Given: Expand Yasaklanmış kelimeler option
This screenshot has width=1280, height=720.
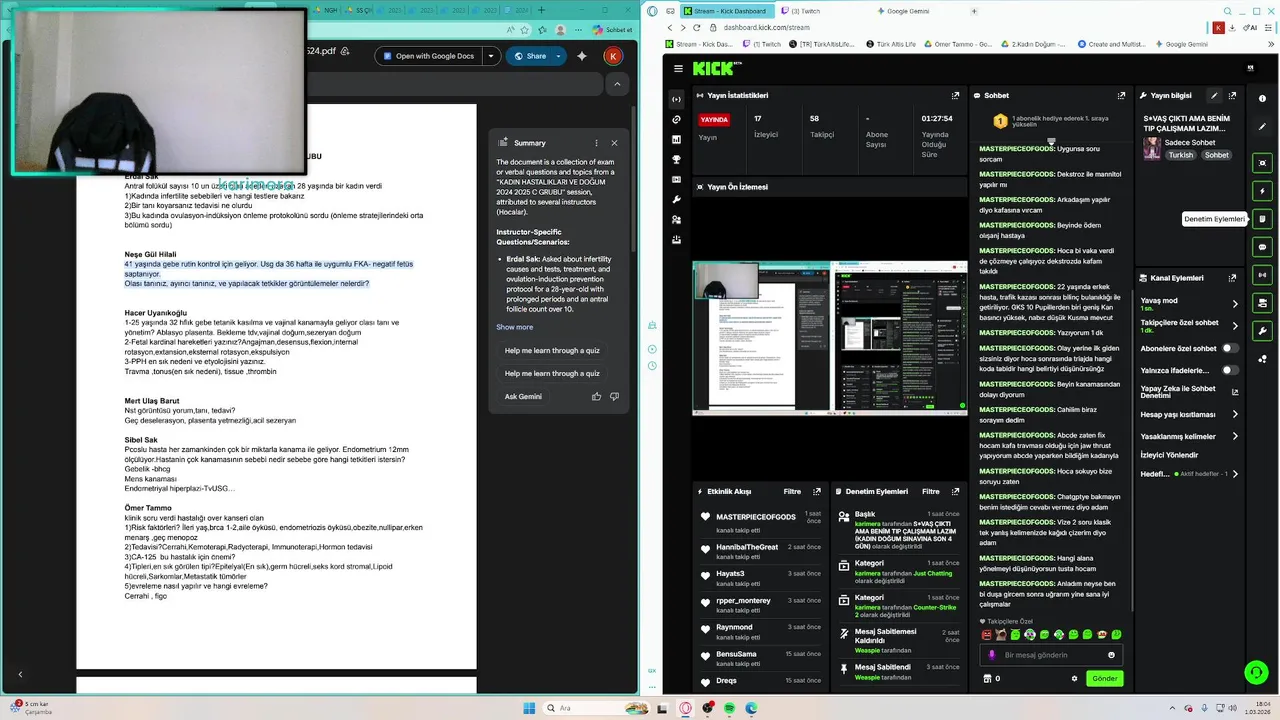Looking at the screenshot, I should [x=1234, y=436].
